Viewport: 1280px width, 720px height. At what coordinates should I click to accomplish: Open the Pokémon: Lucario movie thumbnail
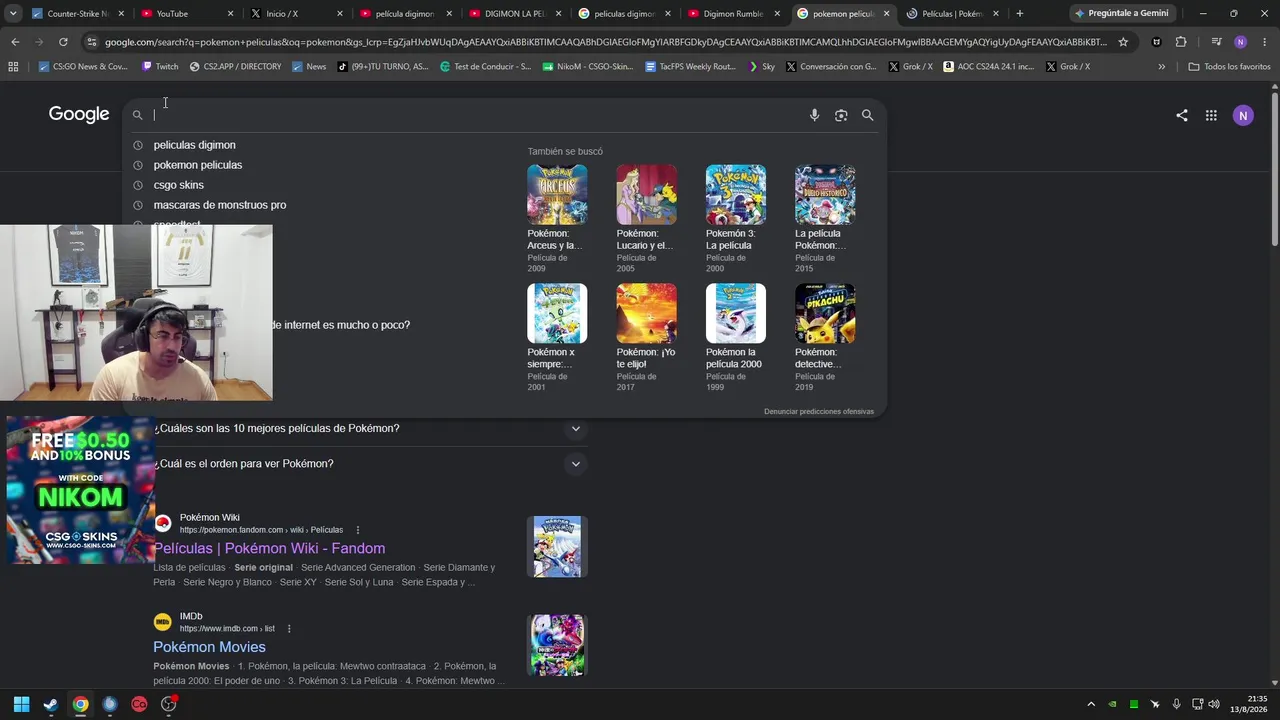(646, 194)
